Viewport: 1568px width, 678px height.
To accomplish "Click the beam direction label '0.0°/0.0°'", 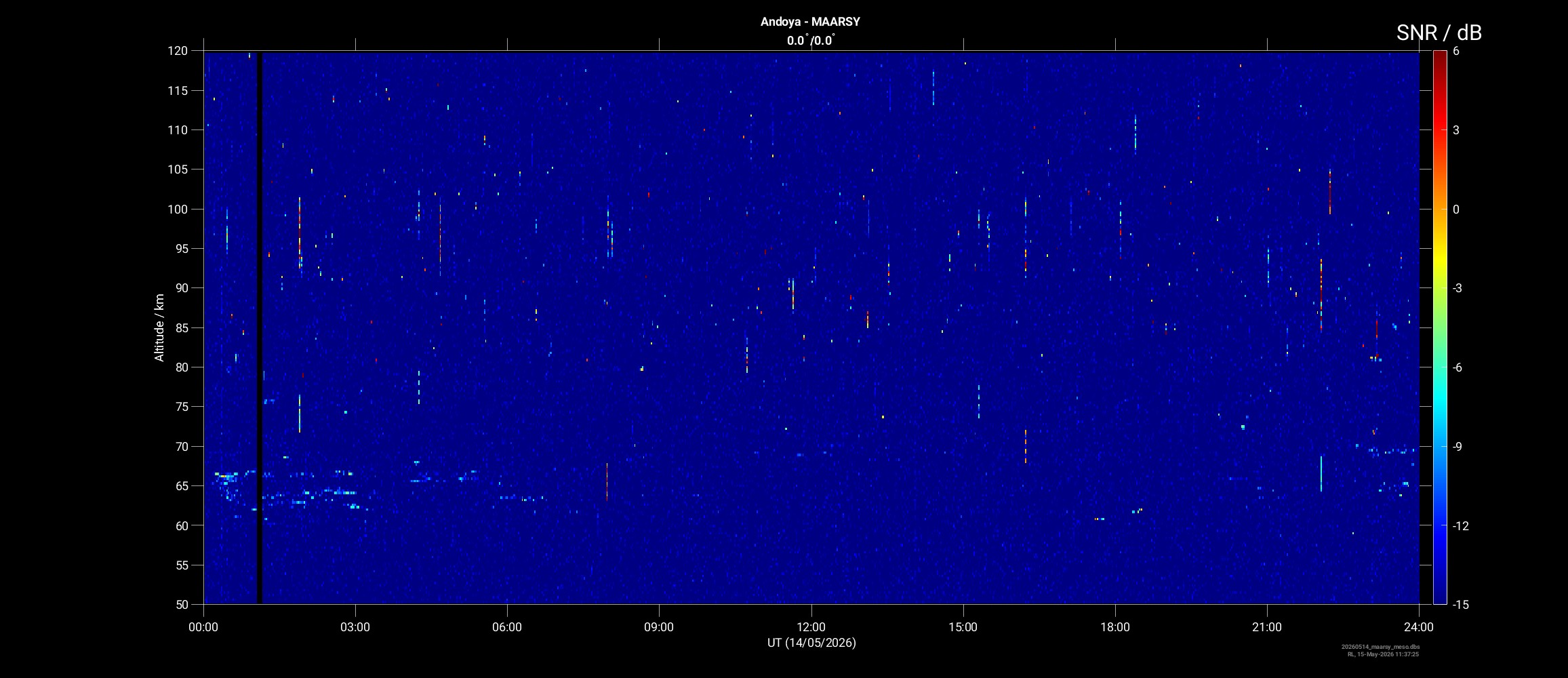I will (x=811, y=41).
